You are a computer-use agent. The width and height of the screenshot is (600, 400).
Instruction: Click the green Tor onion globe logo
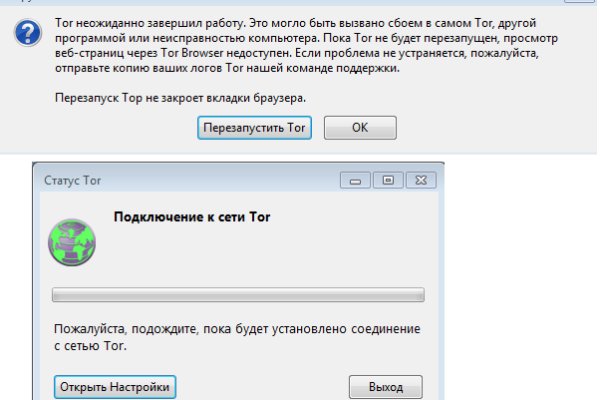point(71,243)
